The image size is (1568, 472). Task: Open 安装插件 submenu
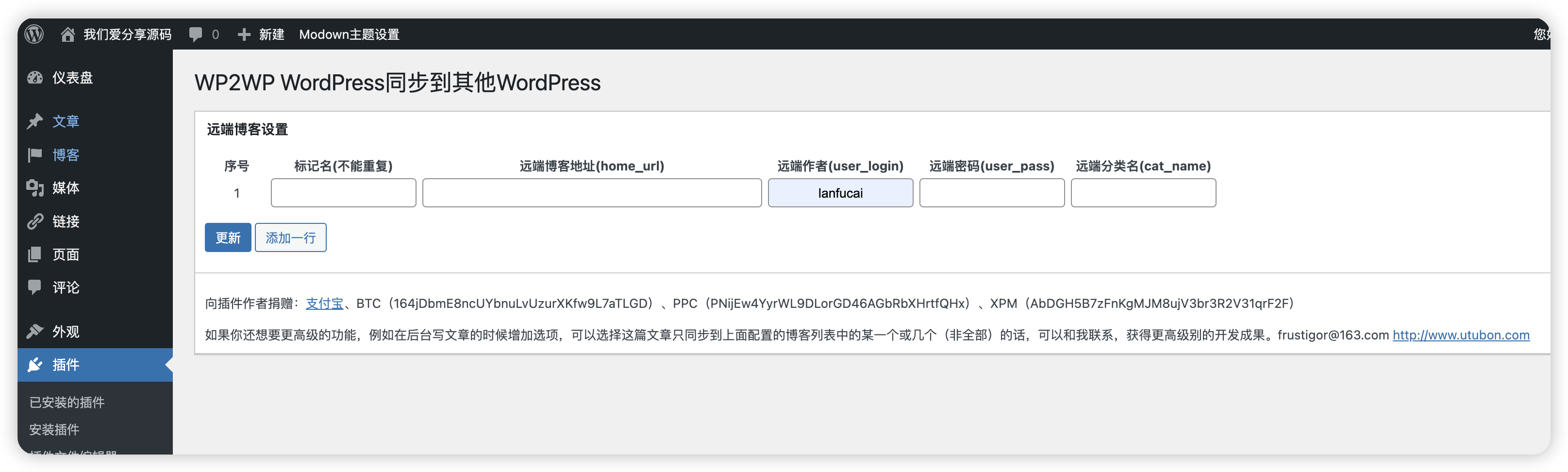pos(54,430)
